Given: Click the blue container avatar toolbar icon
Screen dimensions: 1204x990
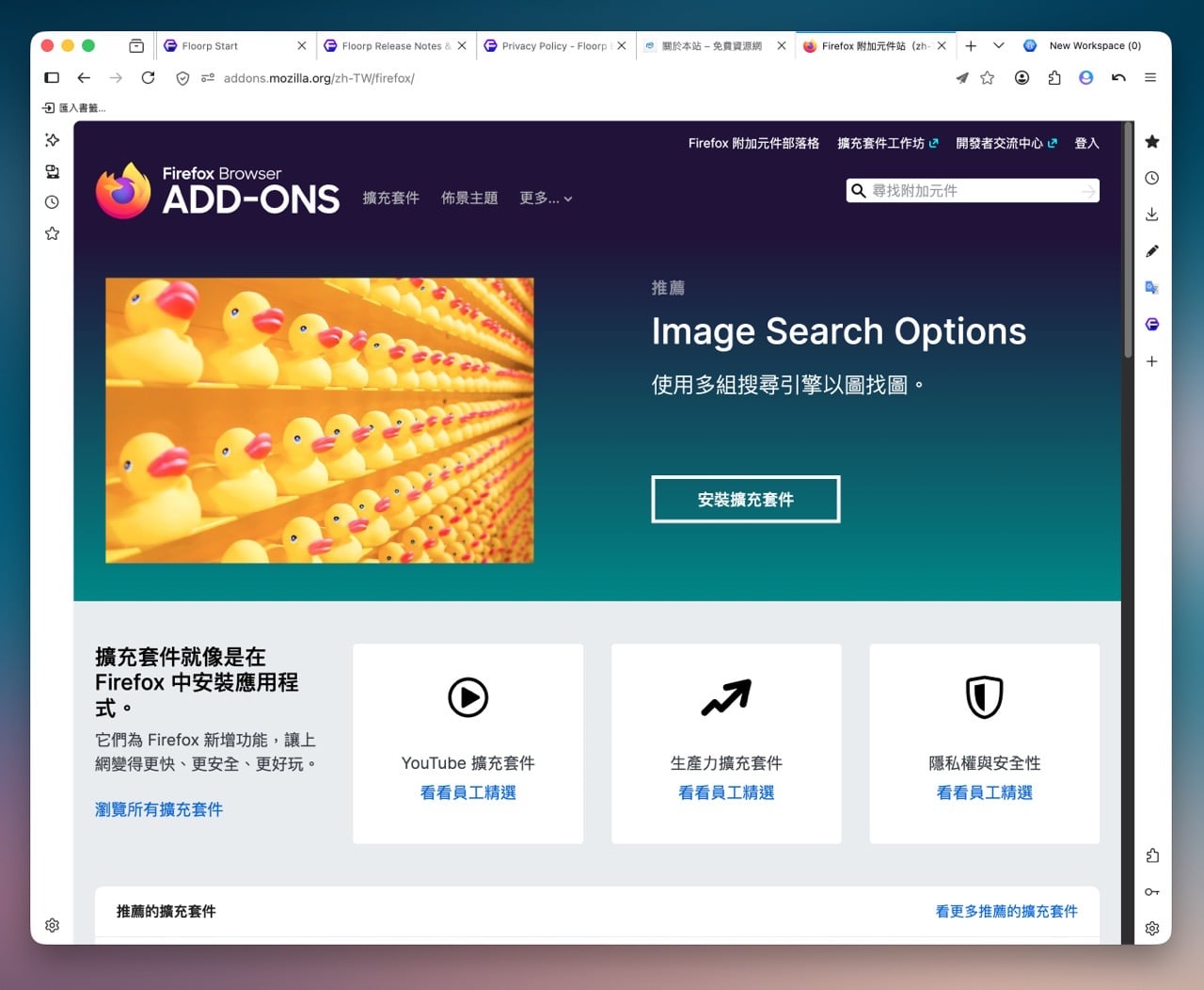Looking at the screenshot, I should 1086,78.
